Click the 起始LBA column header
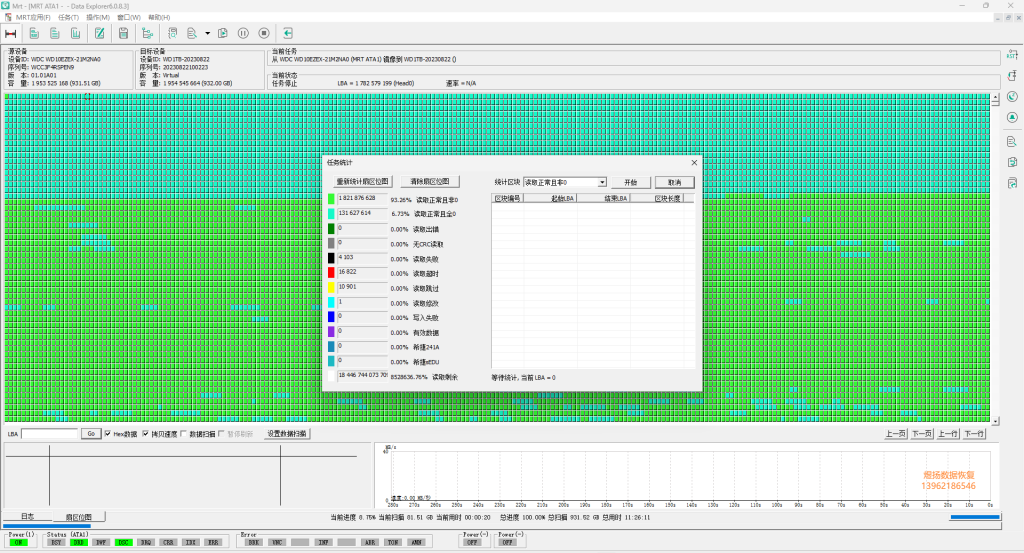Screen dimensions: 1024x553 (x=550, y=198)
